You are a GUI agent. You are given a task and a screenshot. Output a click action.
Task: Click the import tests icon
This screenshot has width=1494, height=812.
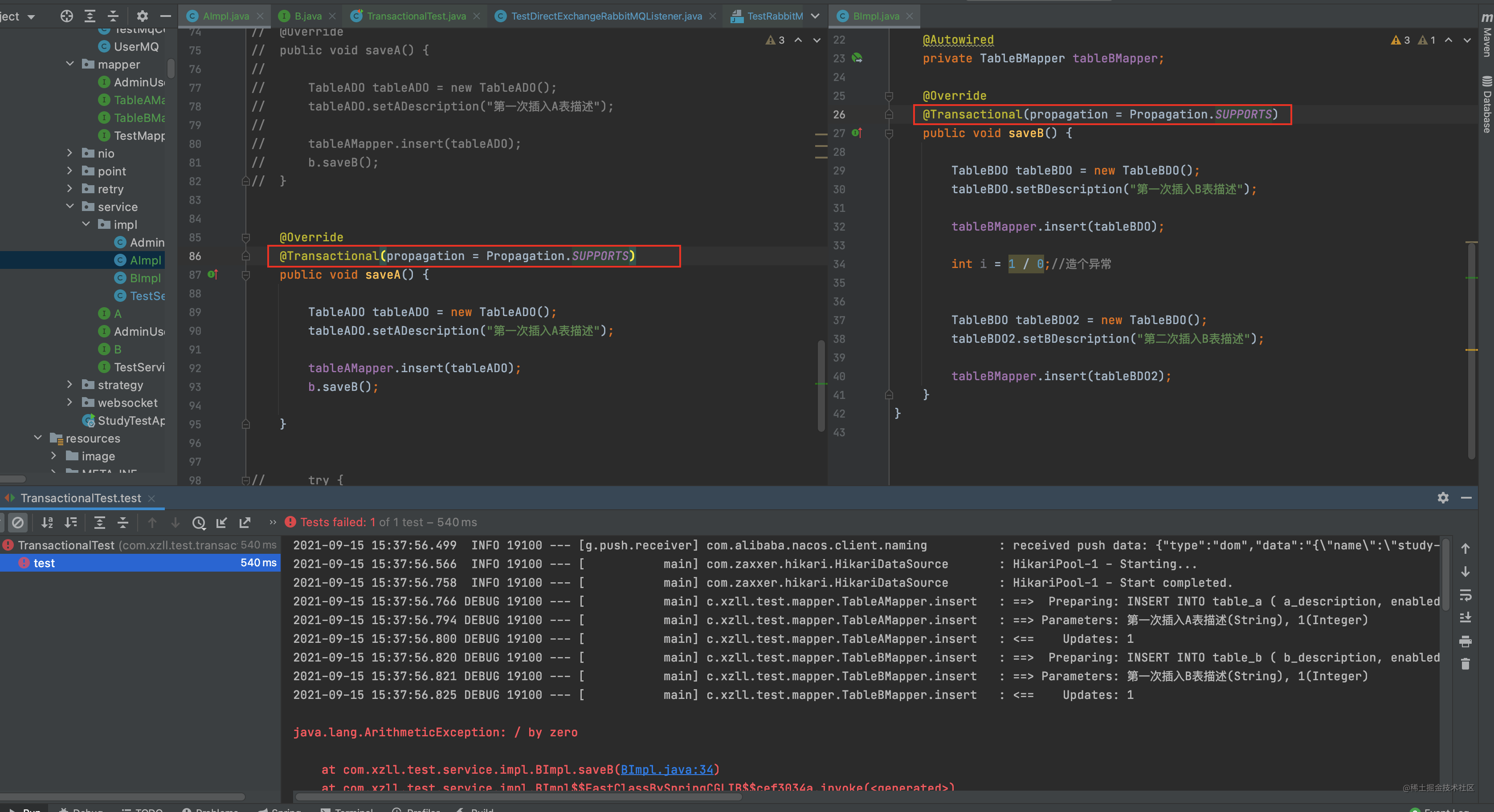[x=221, y=522]
